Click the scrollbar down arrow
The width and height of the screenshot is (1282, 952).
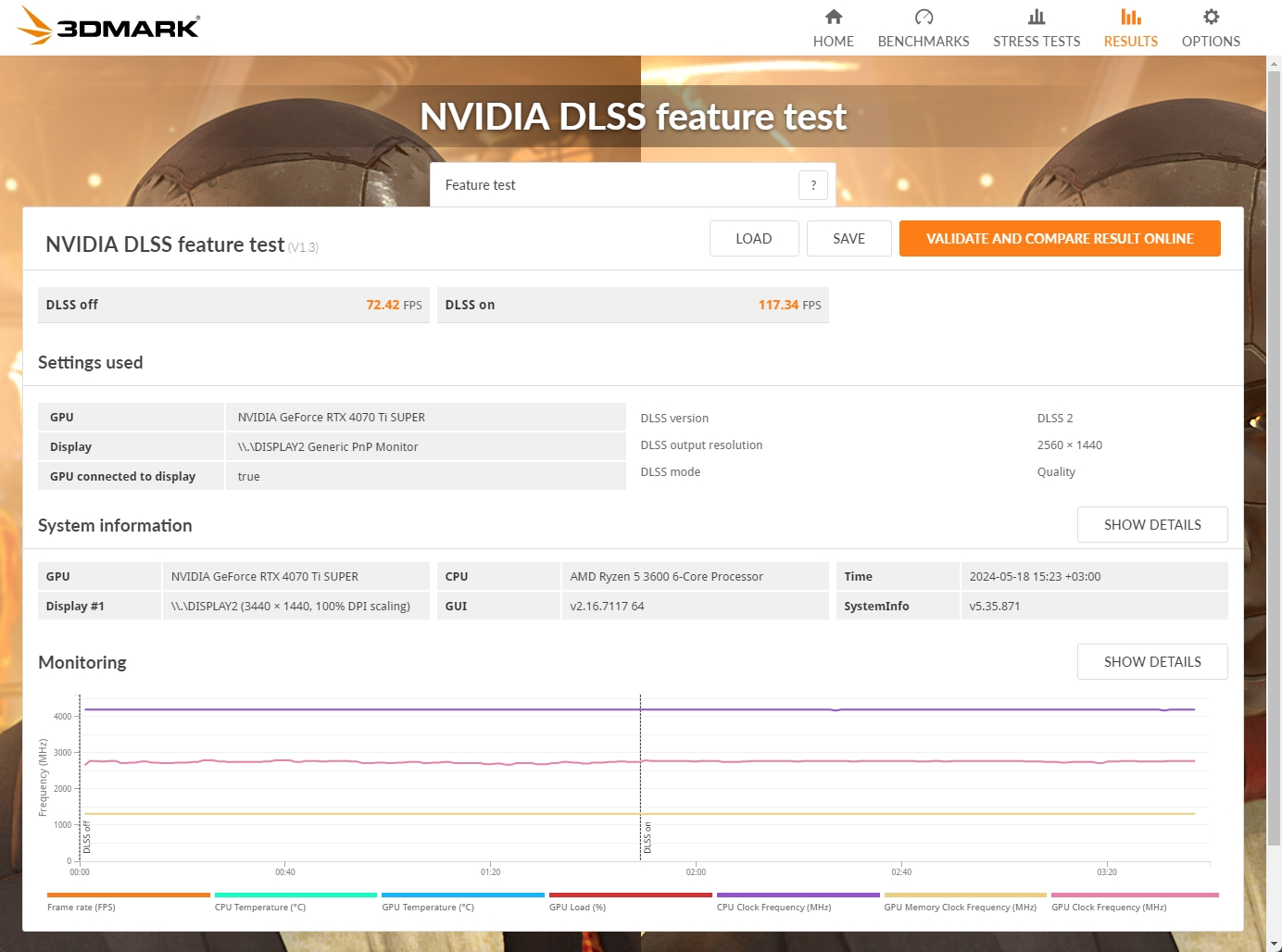1274,944
